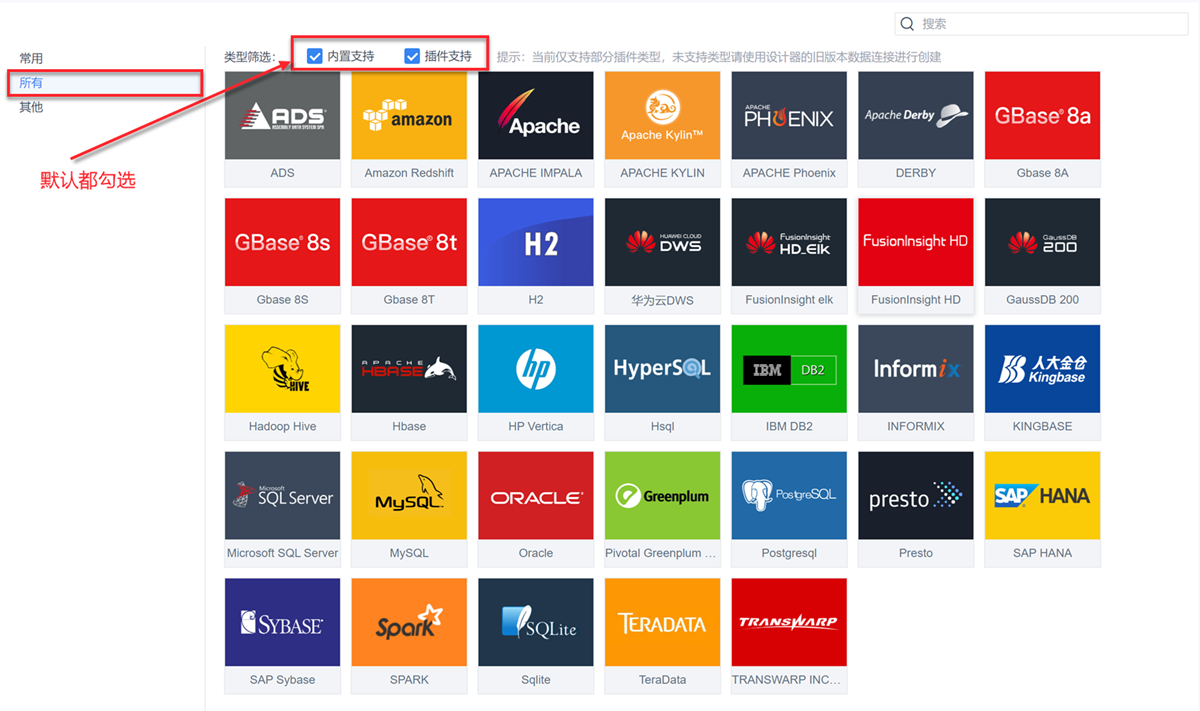
Task: Choose the Postgresql database tile
Action: (789, 510)
